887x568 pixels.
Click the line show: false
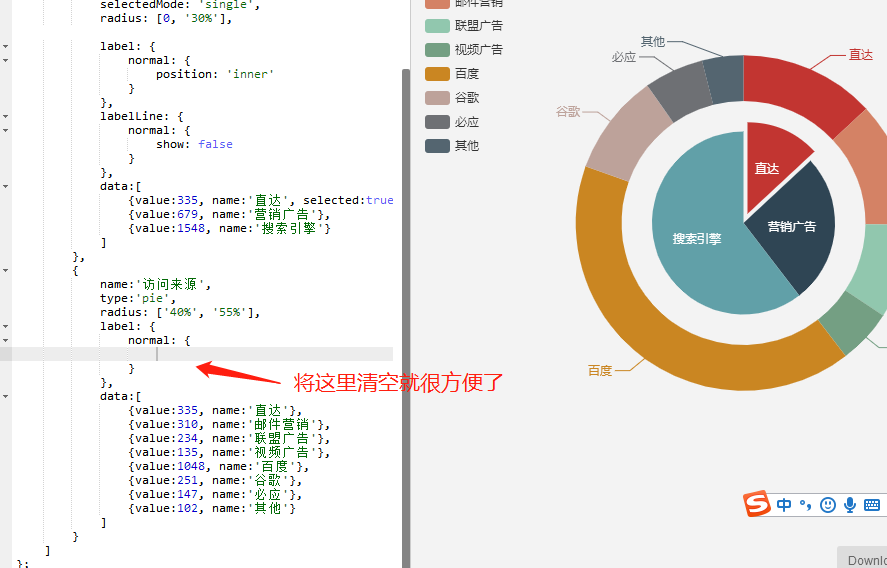point(194,144)
